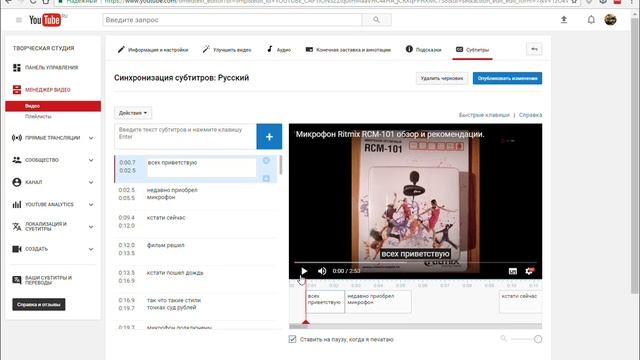Open the notifications bell
The image size is (640, 360).
click(x=591, y=20)
